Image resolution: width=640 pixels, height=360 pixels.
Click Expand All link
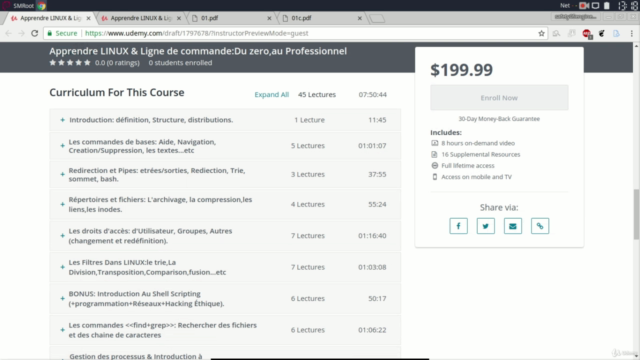(271, 95)
